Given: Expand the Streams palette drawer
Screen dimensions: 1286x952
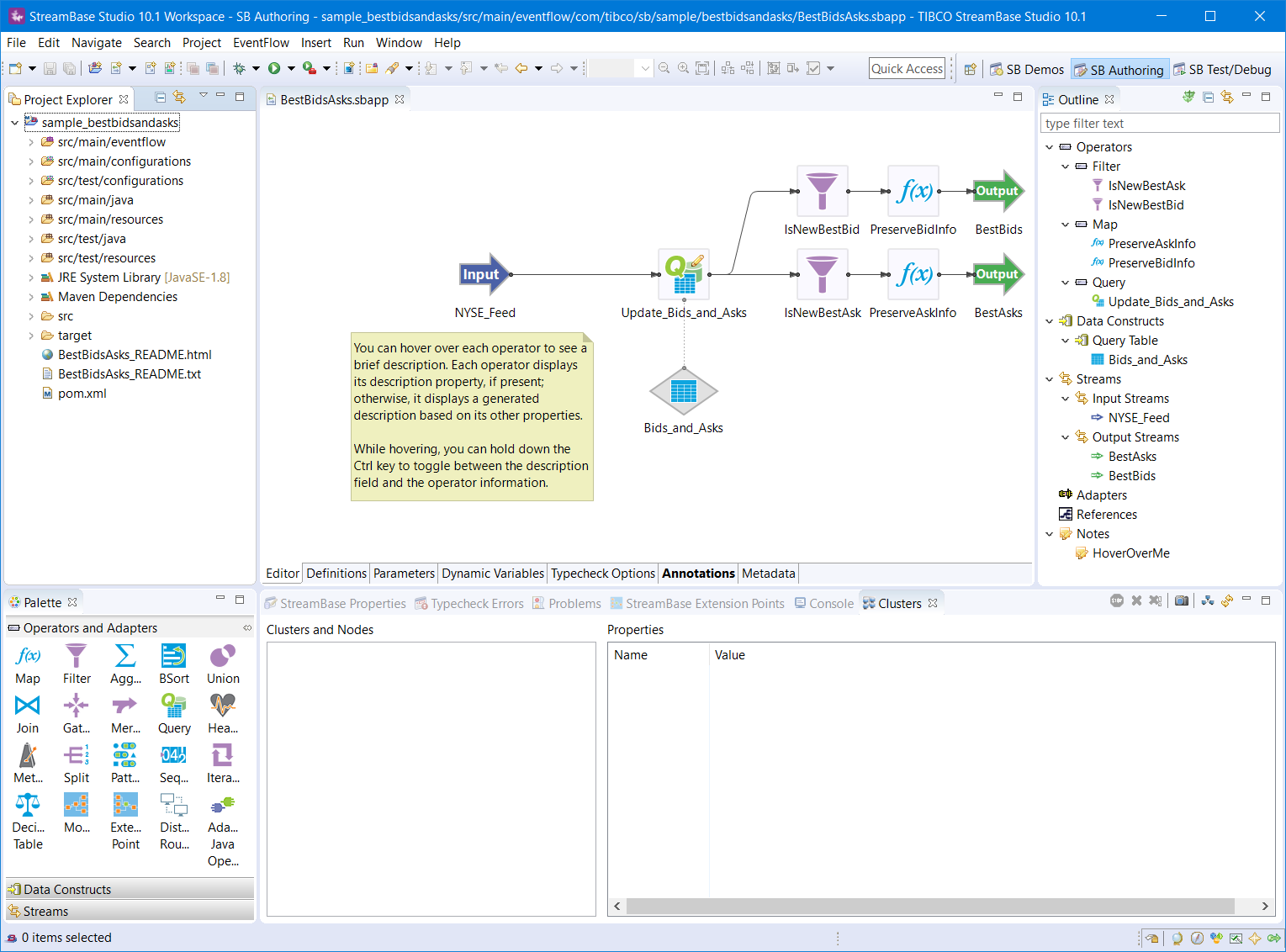Looking at the screenshot, I should coord(130,911).
